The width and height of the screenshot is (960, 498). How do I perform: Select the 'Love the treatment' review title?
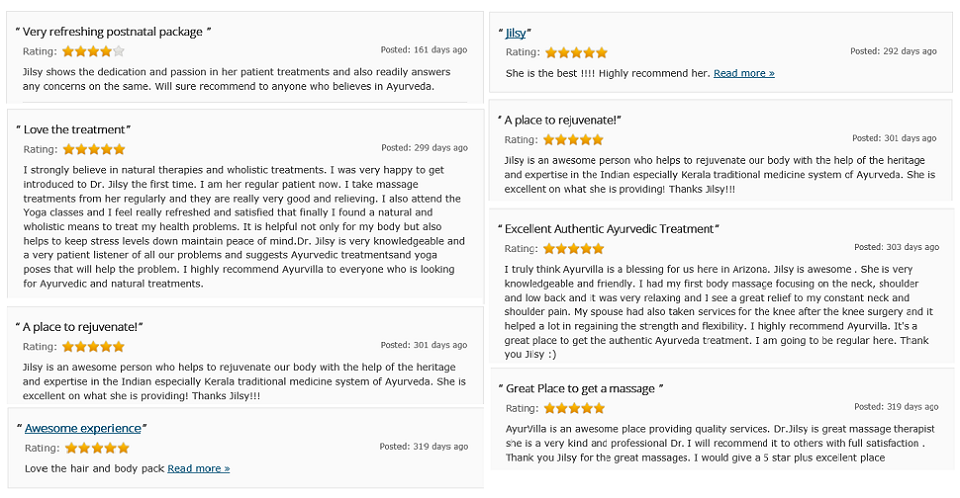coord(74,129)
